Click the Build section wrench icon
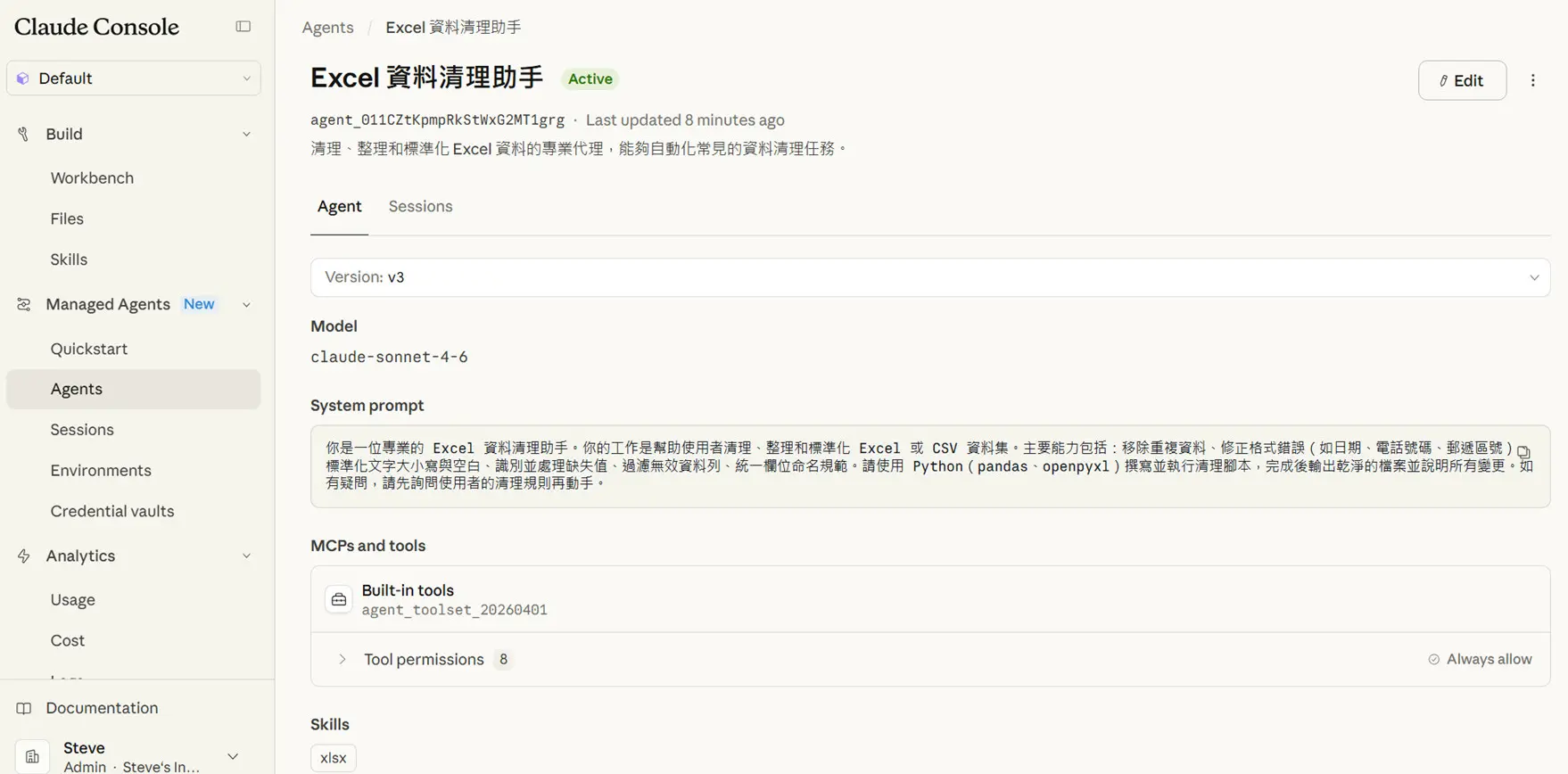Viewport: 1568px width, 774px height. [x=24, y=134]
